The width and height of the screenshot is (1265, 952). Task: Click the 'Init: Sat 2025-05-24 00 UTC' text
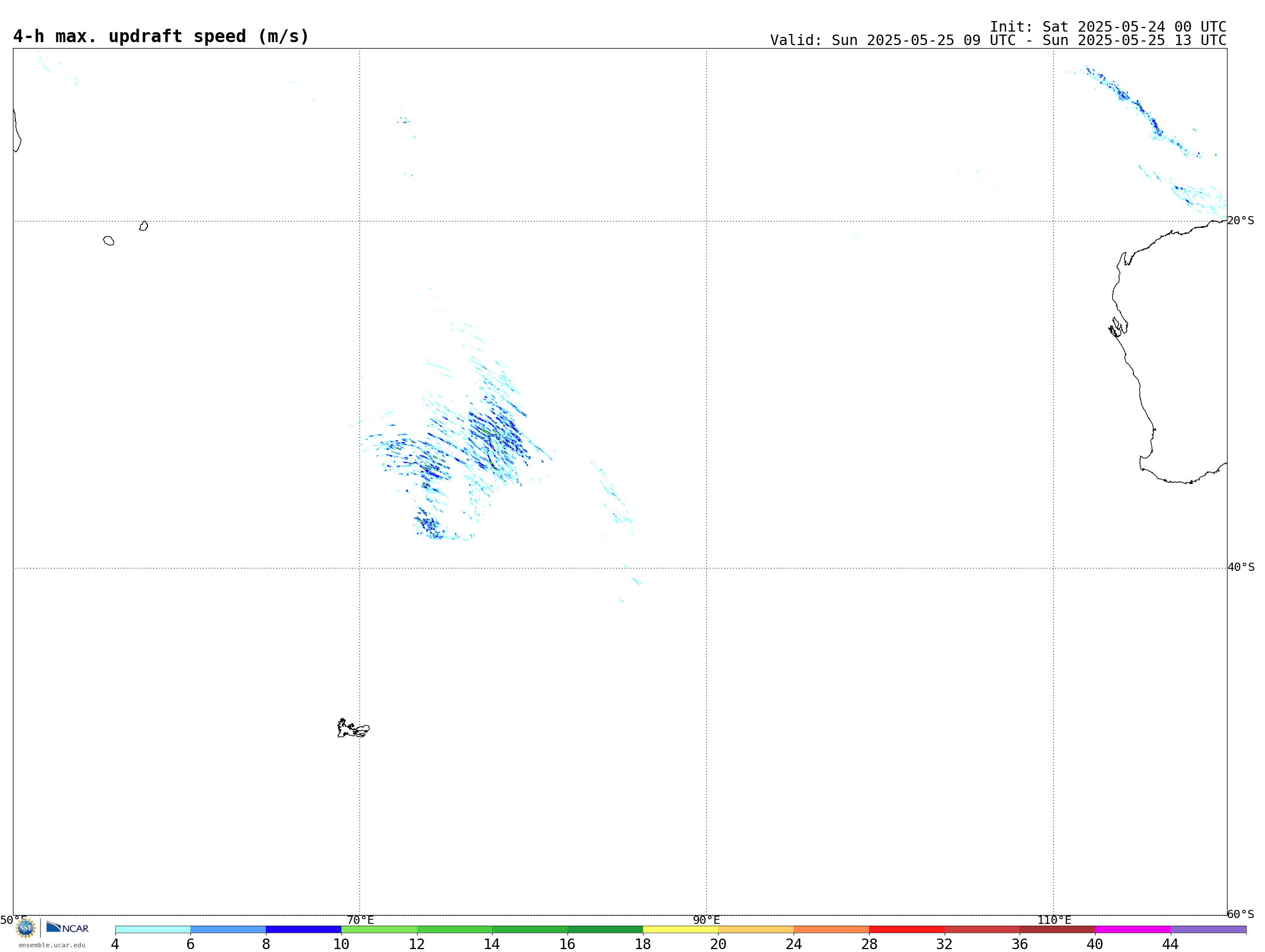[x=1108, y=27]
